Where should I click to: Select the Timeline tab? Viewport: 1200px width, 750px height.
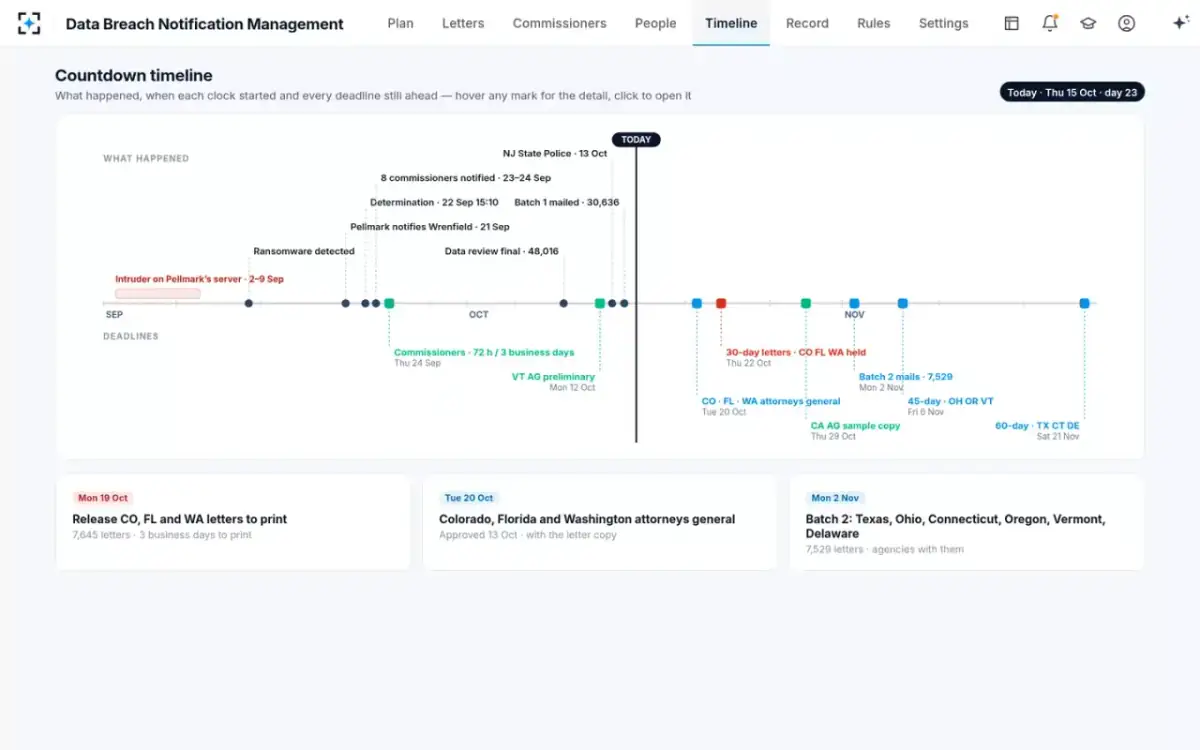[x=731, y=23]
